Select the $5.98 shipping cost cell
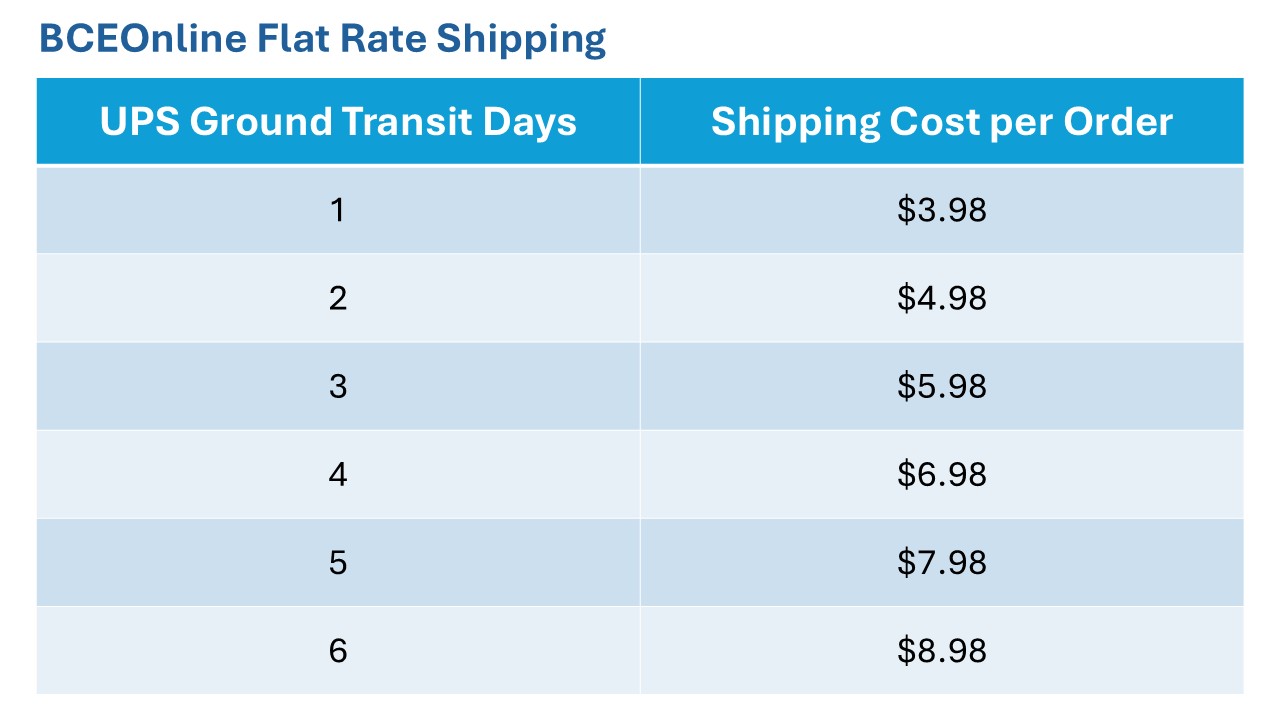The height and width of the screenshot is (720, 1280). [941, 386]
